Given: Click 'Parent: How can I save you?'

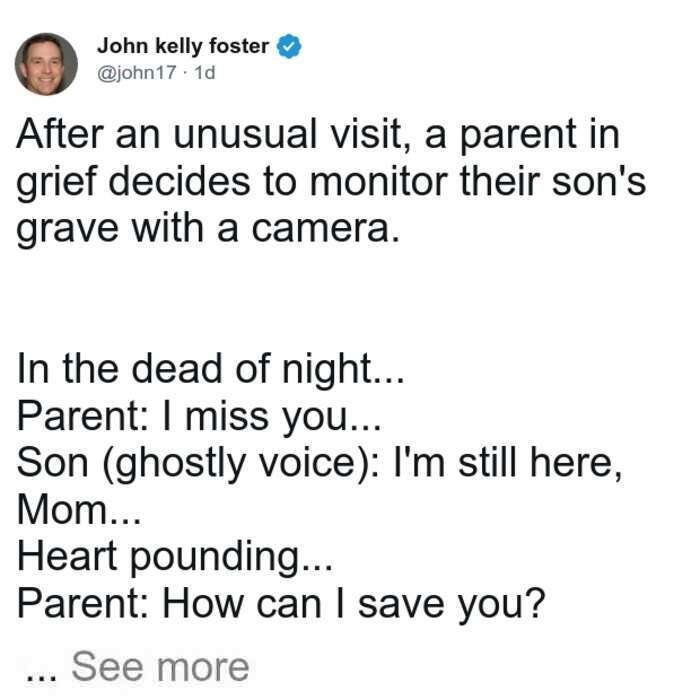Looking at the screenshot, I should point(281,604).
